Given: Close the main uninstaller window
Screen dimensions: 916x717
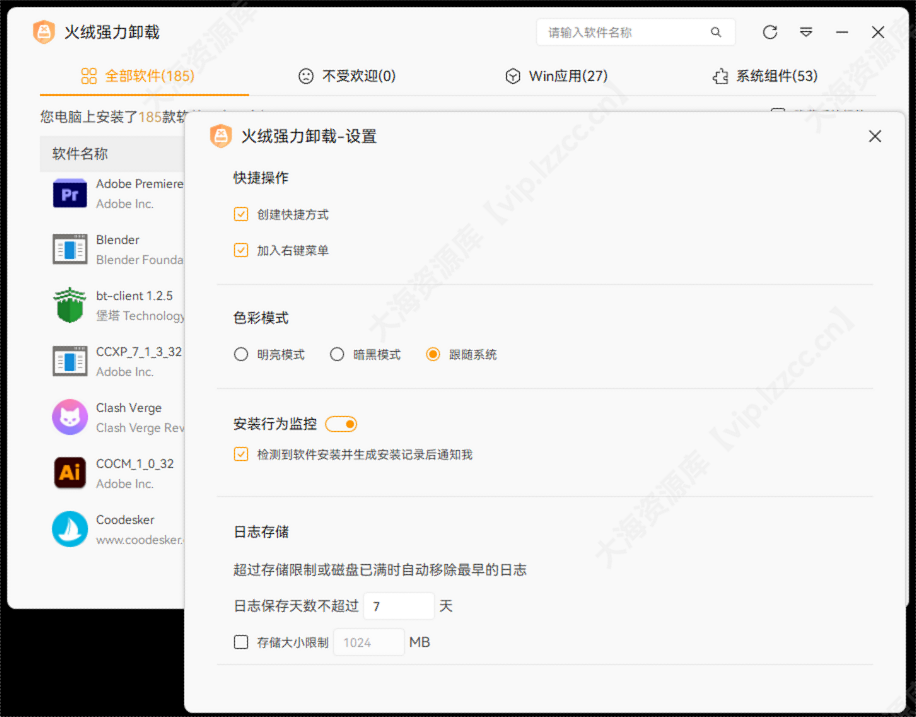Looking at the screenshot, I should click(877, 32).
